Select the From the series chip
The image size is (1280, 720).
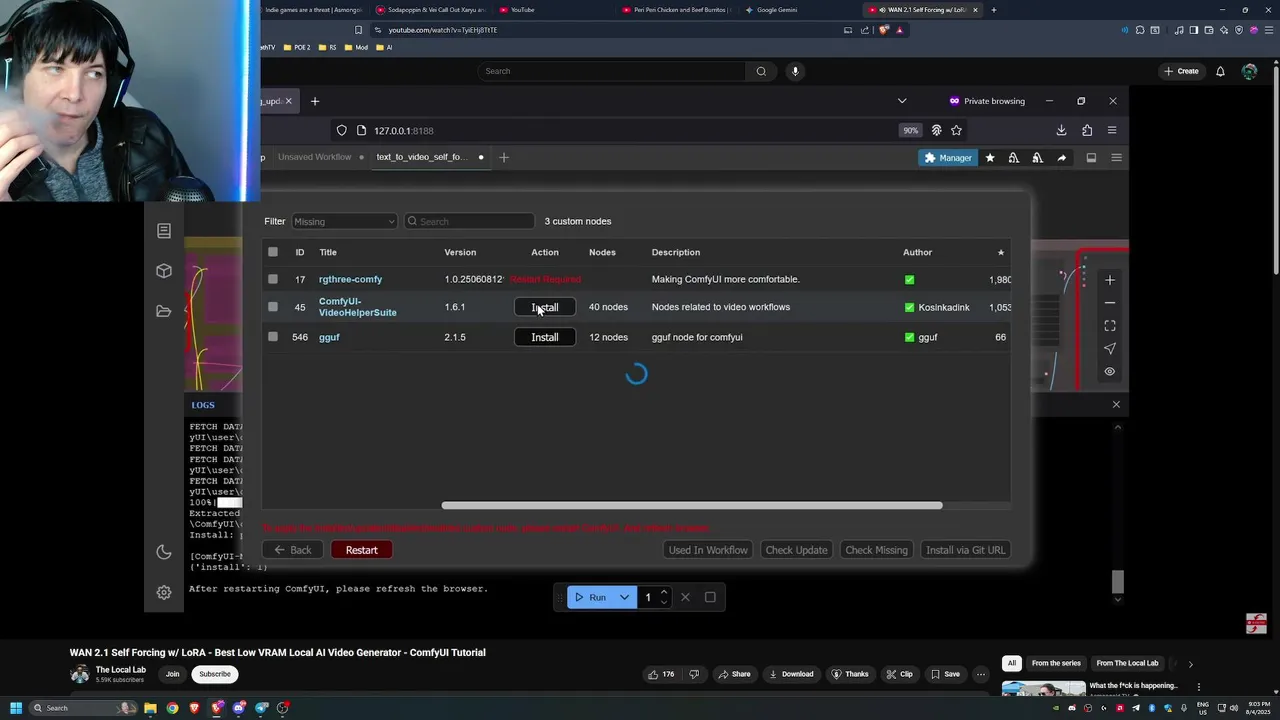tap(1056, 663)
